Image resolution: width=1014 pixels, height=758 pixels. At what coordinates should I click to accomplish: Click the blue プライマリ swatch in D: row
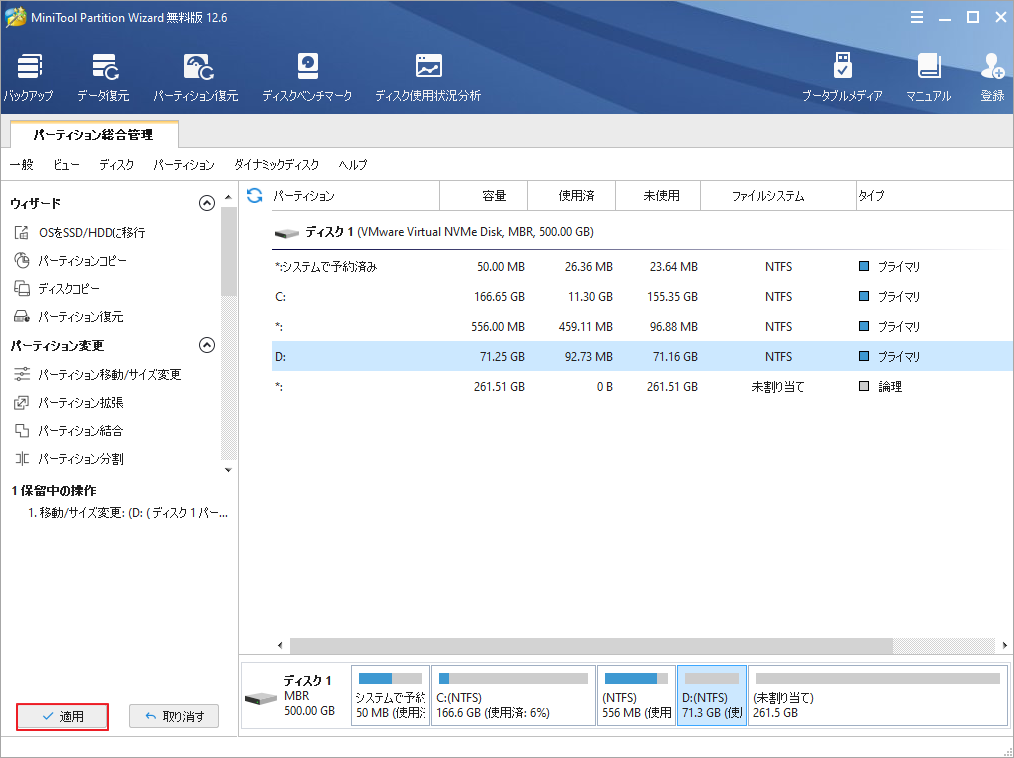pos(863,356)
